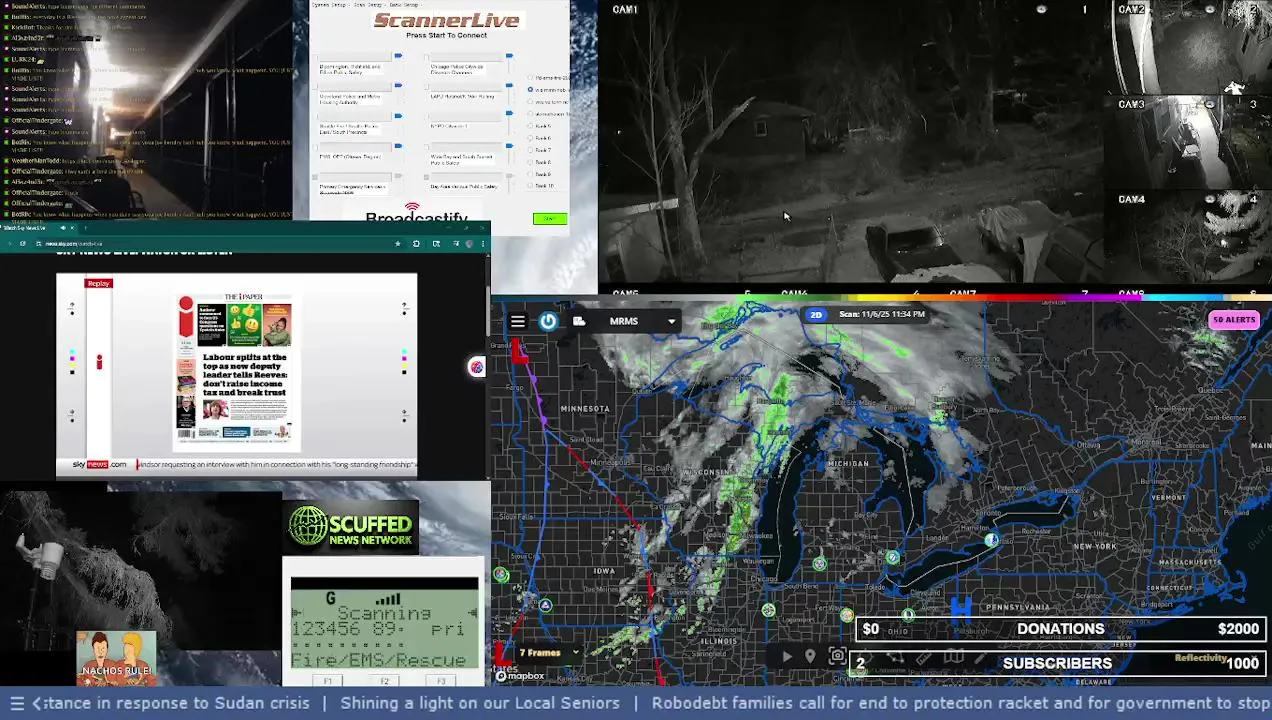Open the 50 Alerts button
This screenshot has width=1272, height=720.
tap(1234, 320)
